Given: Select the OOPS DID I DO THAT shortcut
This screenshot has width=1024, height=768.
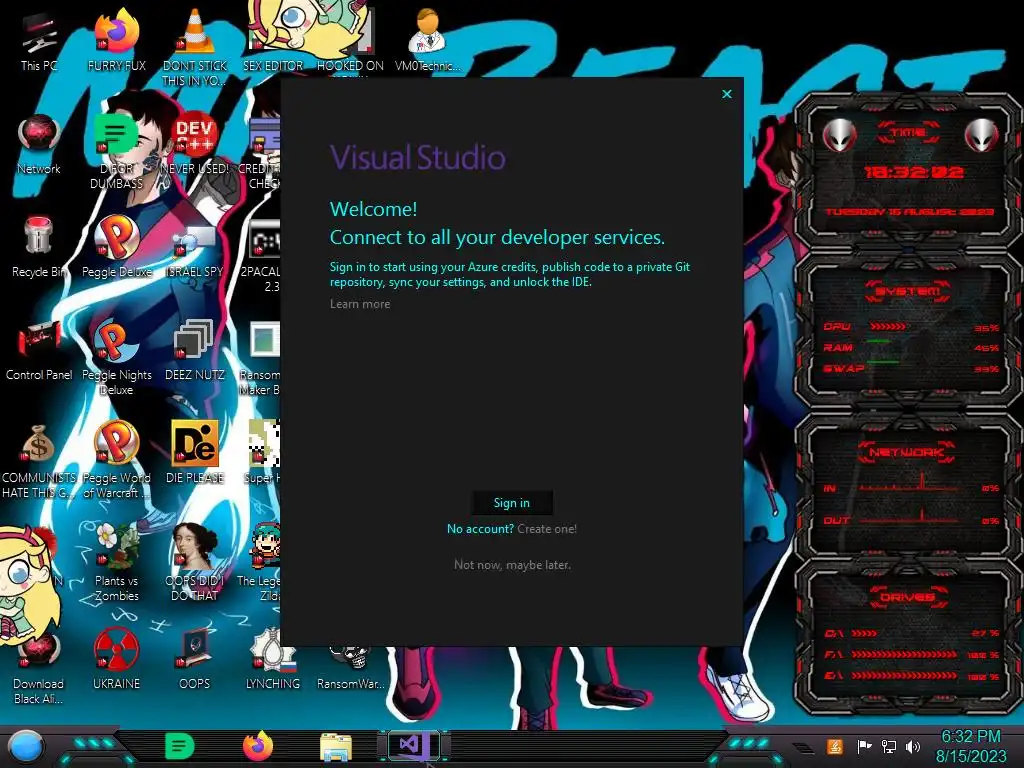Looking at the screenshot, I should (x=195, y=563).
